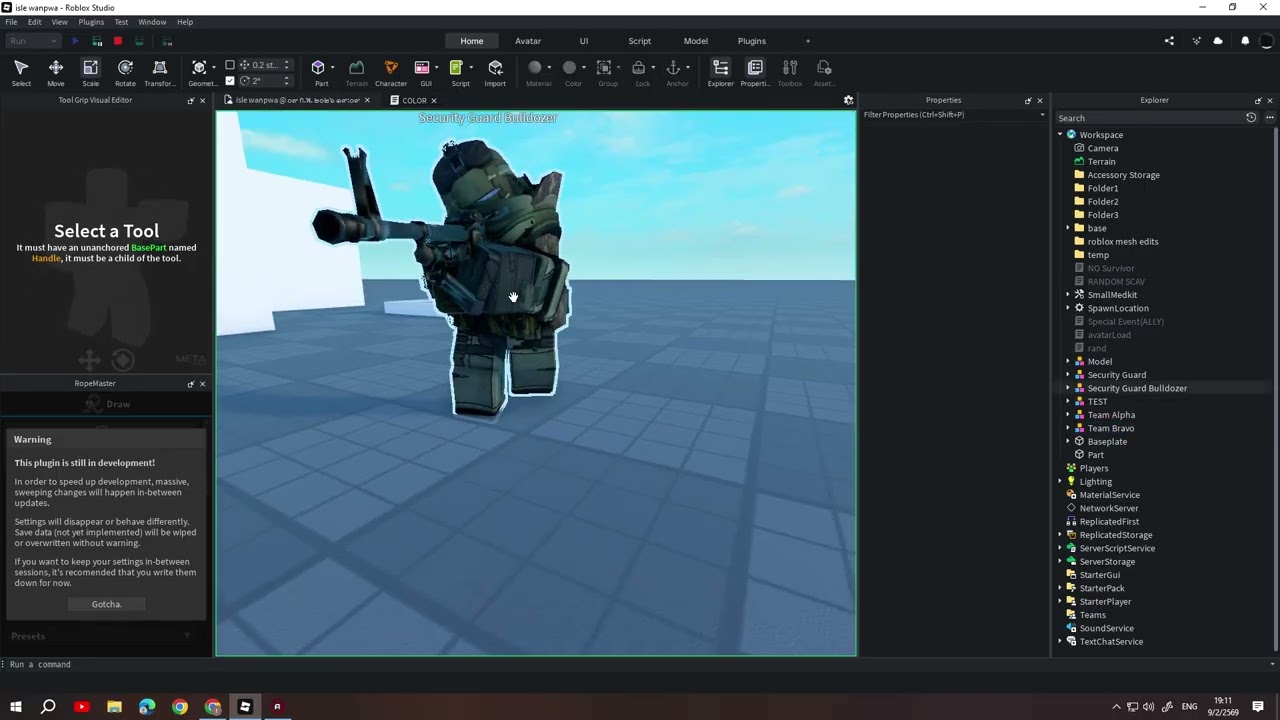Open the Explorer more options menu

point(1270,118)
